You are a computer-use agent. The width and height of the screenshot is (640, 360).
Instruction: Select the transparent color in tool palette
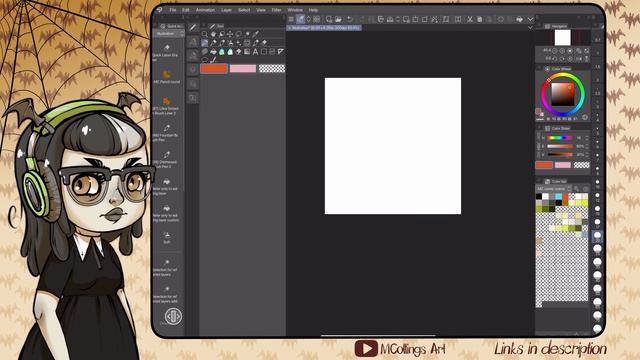(272, 69)
